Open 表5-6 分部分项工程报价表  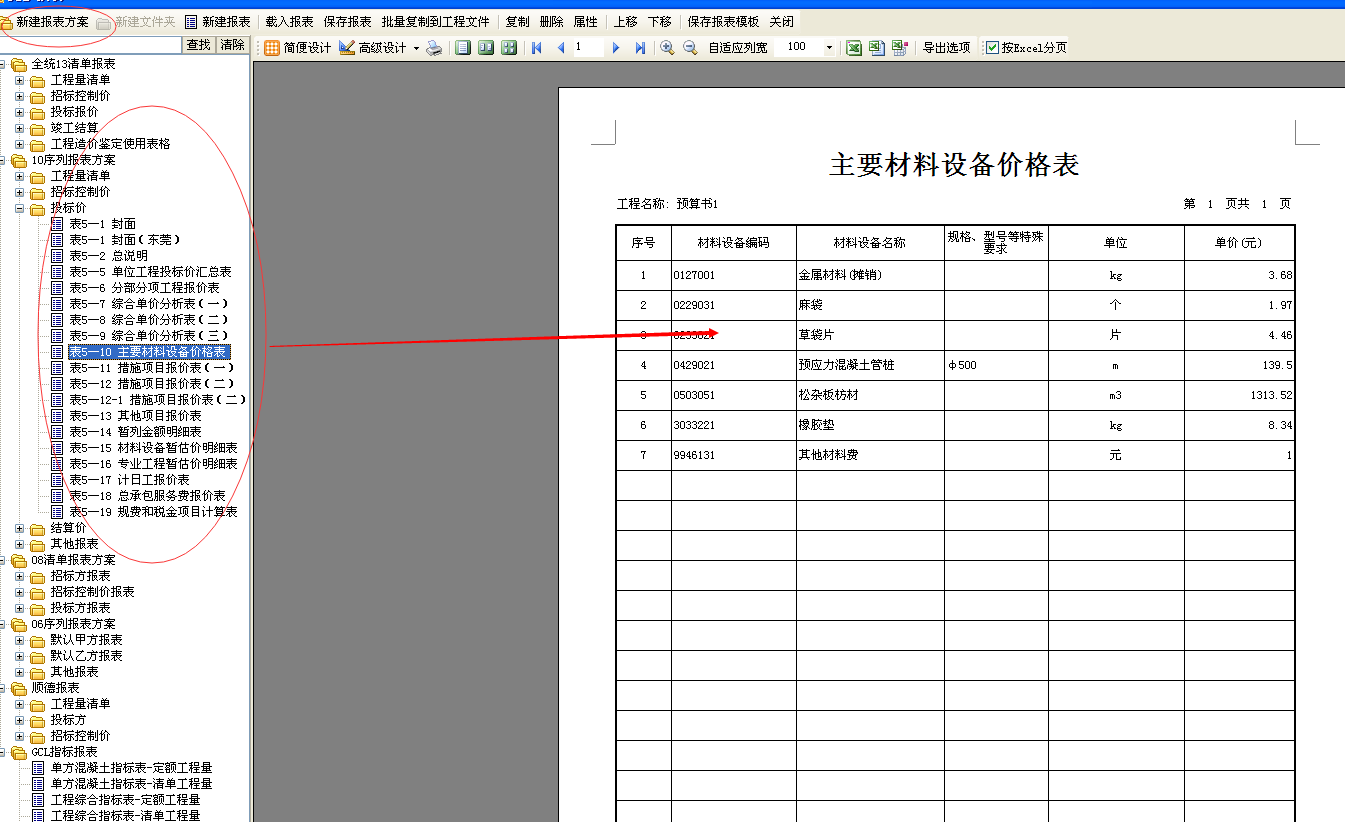pyautogui.click(x=144, y=288)
